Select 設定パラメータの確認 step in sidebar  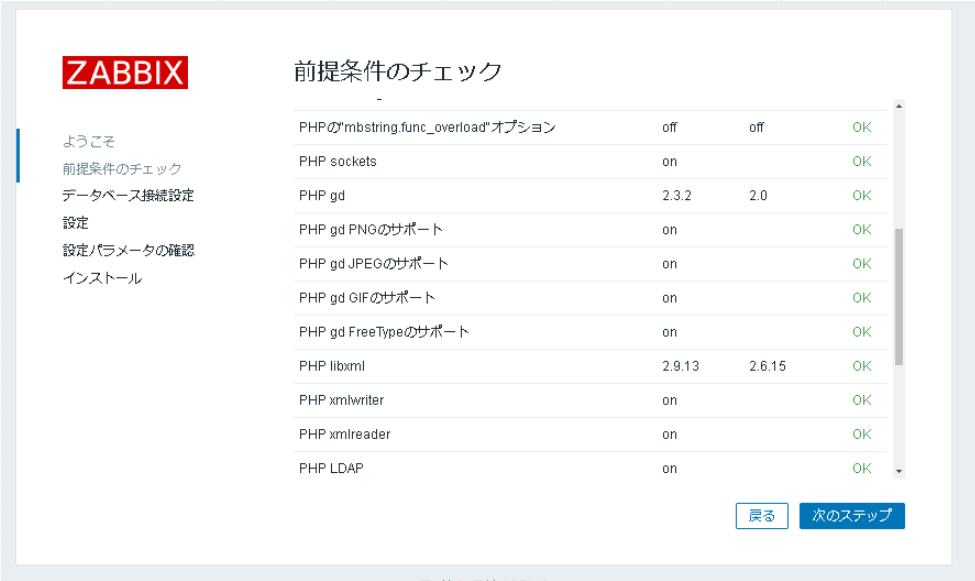point(129,250)
